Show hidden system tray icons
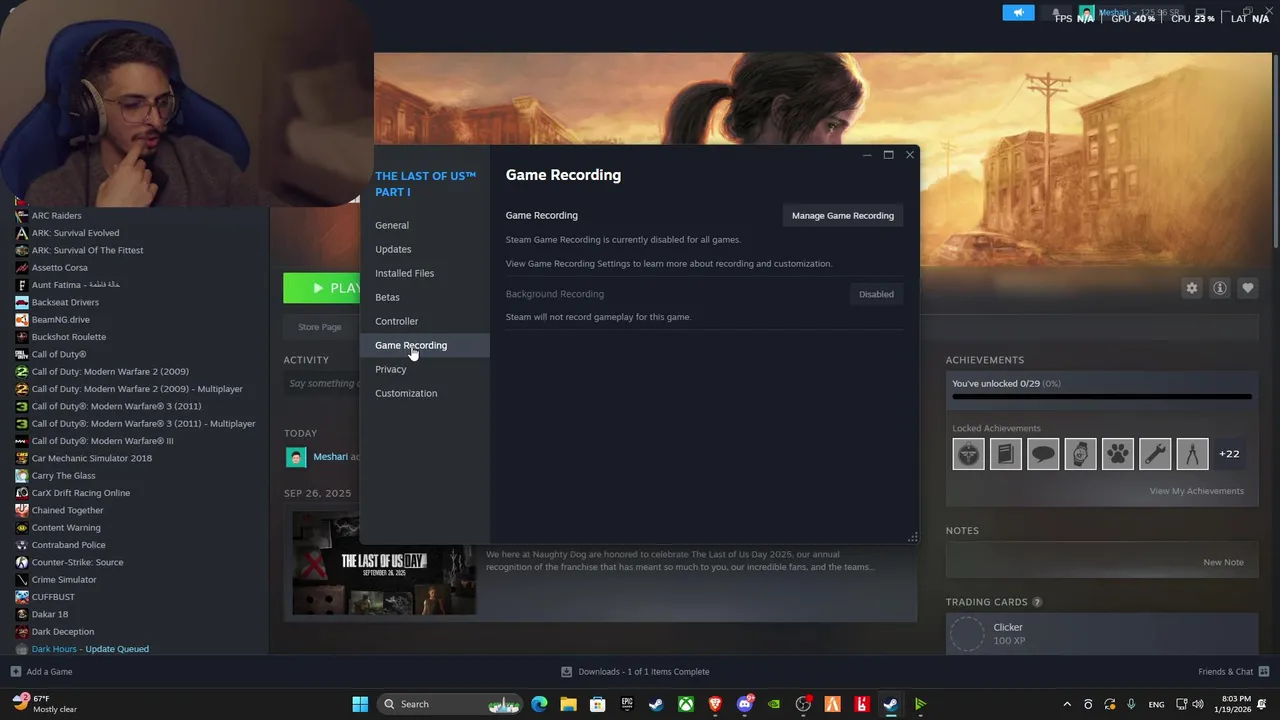1280x720 pixels. pyautogui.click(x=1066, y=704)
